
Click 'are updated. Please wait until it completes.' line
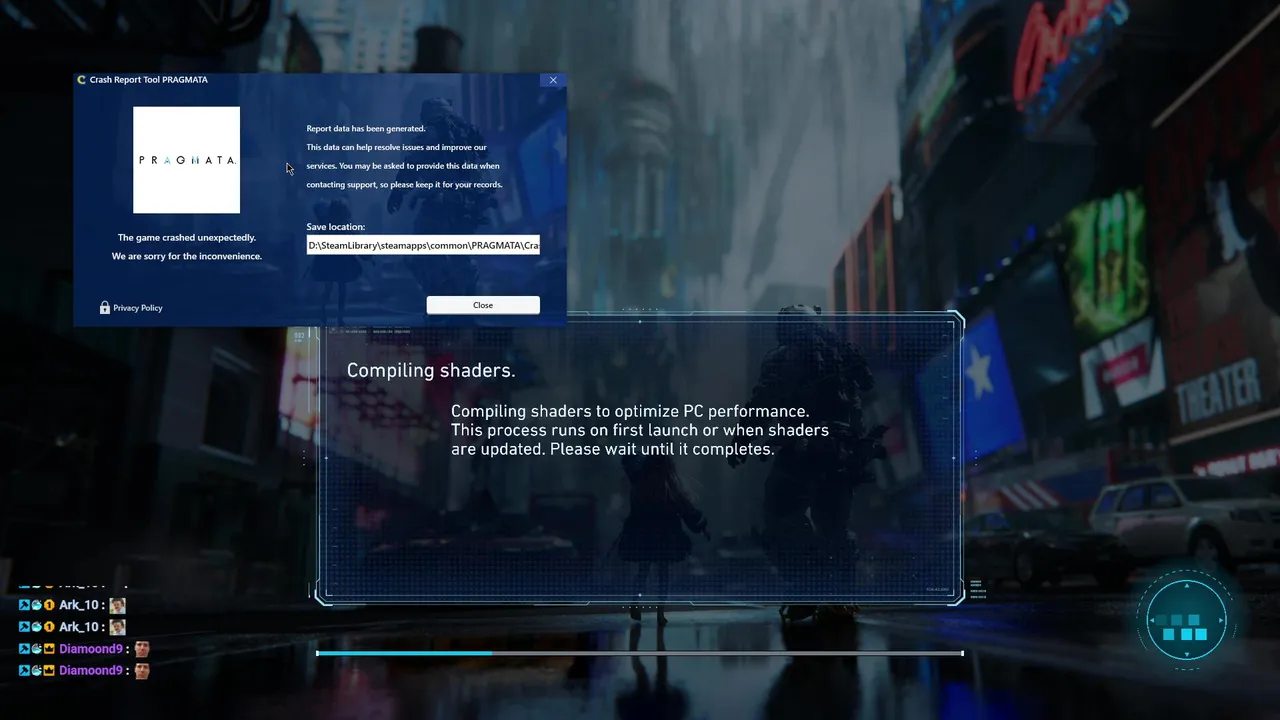tap(613, 449)
